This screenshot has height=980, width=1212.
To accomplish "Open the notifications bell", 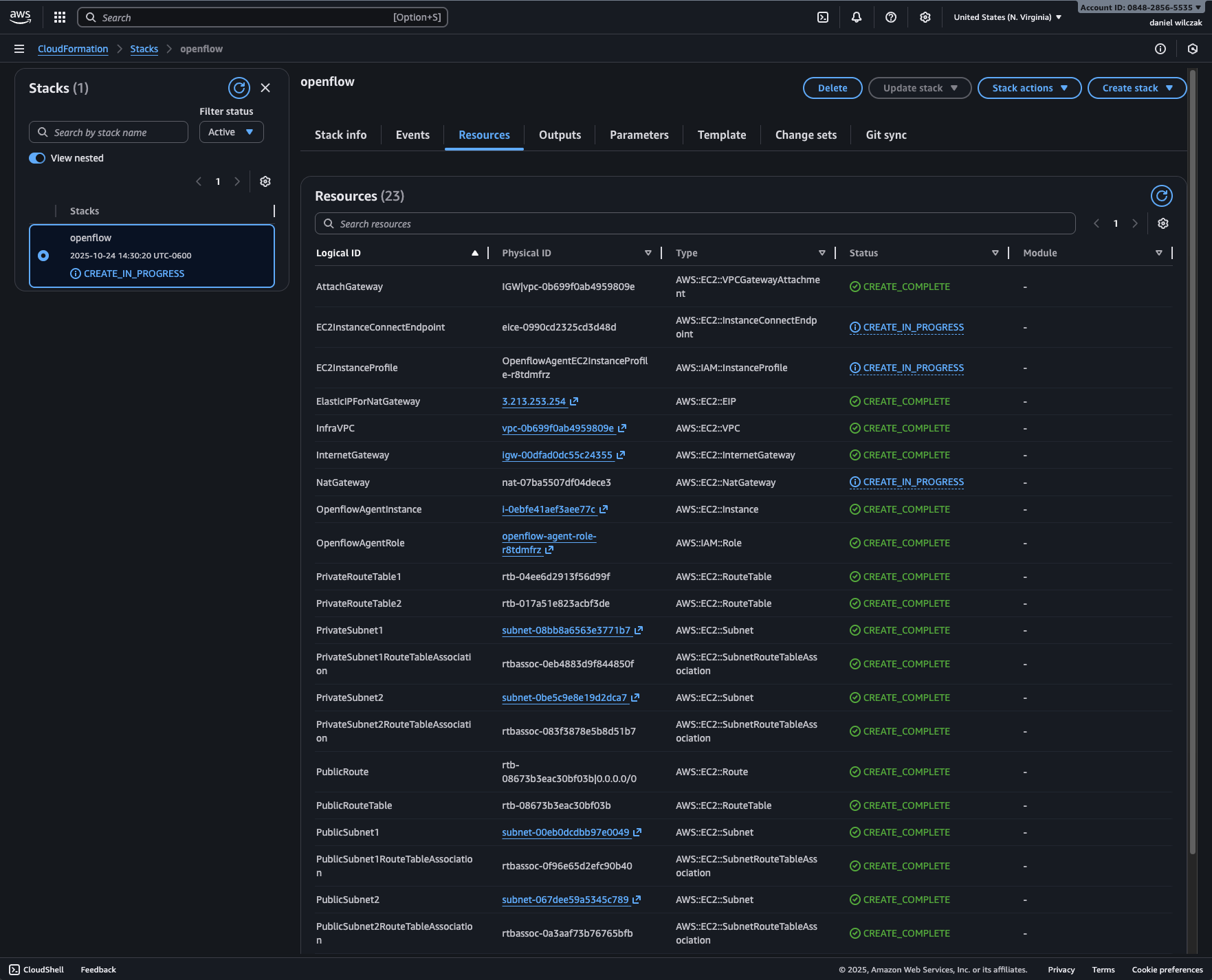I will 857,17.
